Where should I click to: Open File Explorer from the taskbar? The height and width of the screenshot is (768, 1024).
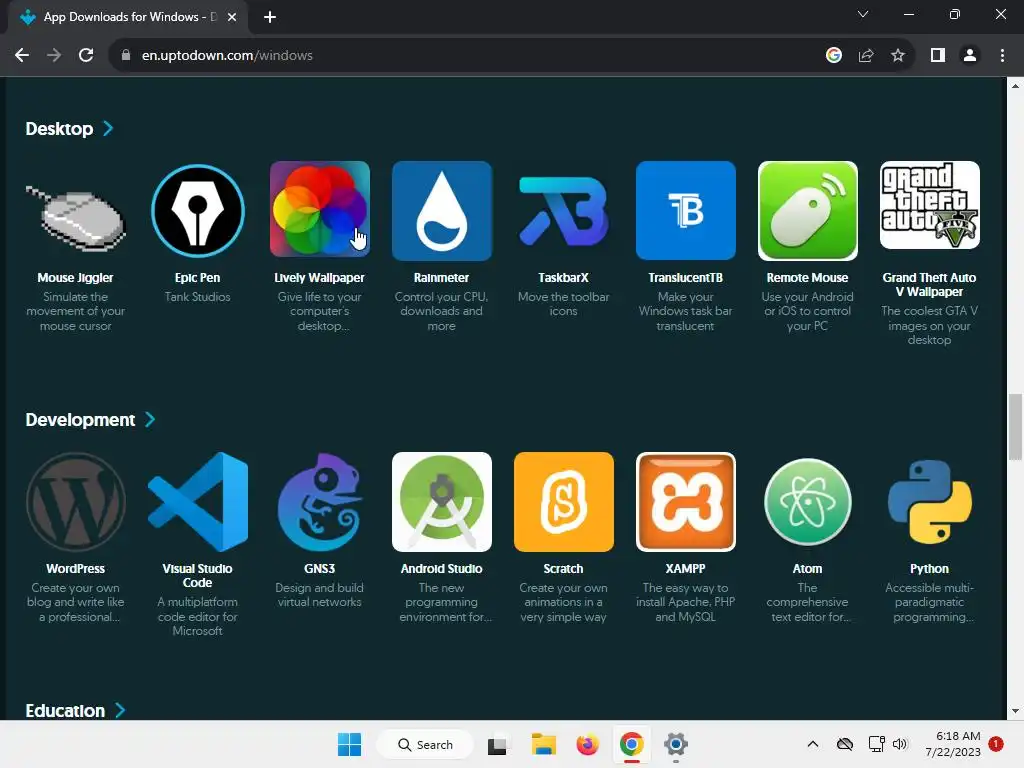(x=543, y=744)
